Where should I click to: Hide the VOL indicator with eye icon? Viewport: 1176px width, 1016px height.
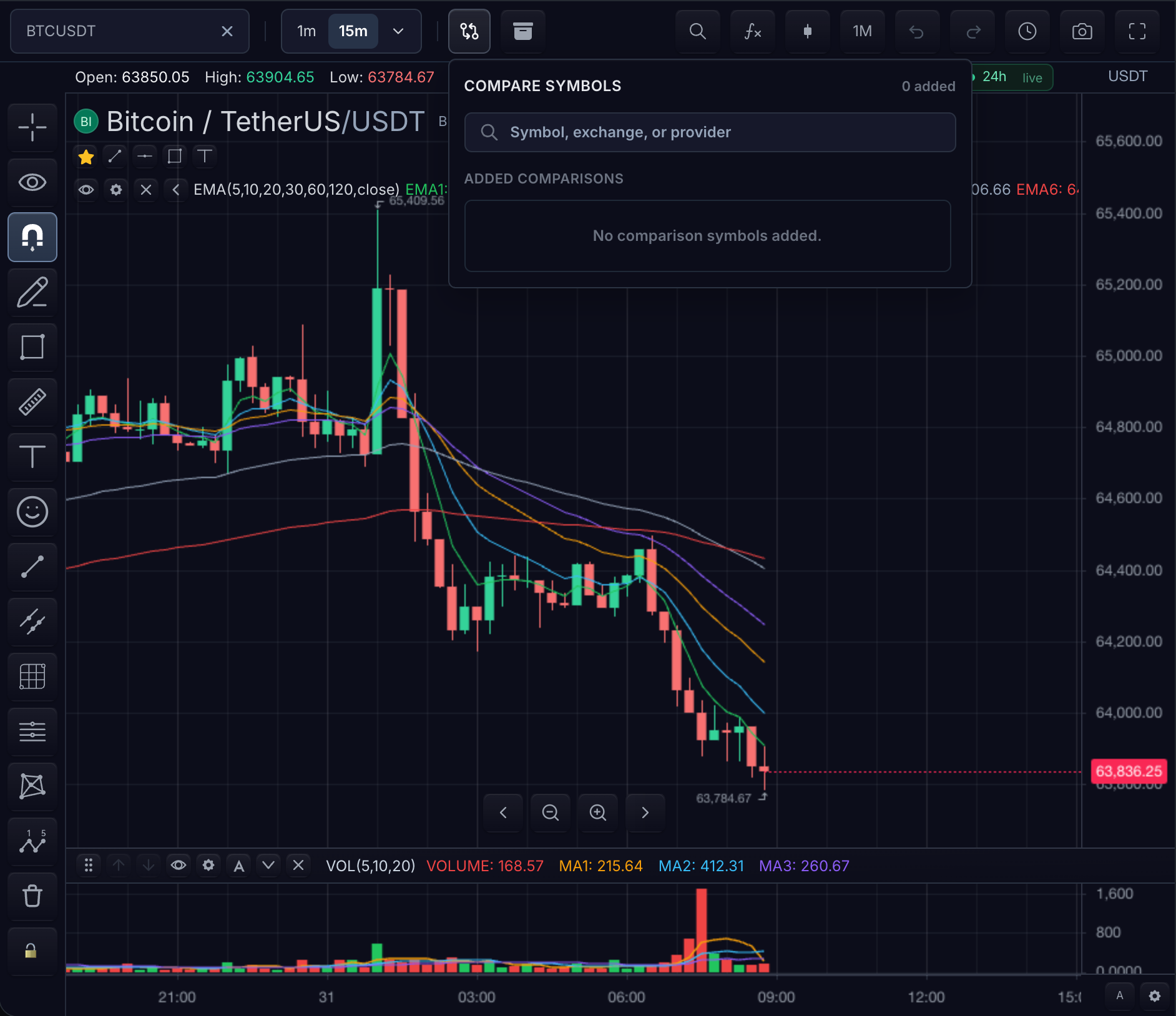179,866
